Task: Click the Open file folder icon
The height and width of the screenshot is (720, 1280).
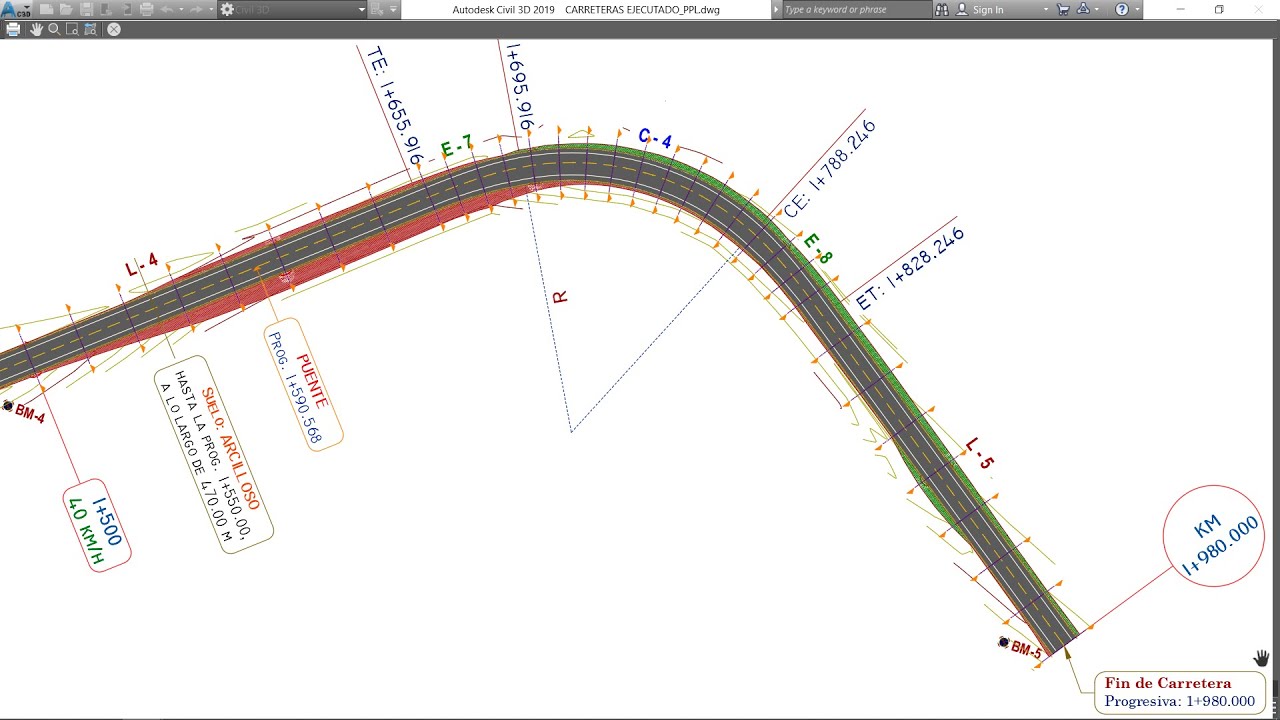Action: [65, 9]
